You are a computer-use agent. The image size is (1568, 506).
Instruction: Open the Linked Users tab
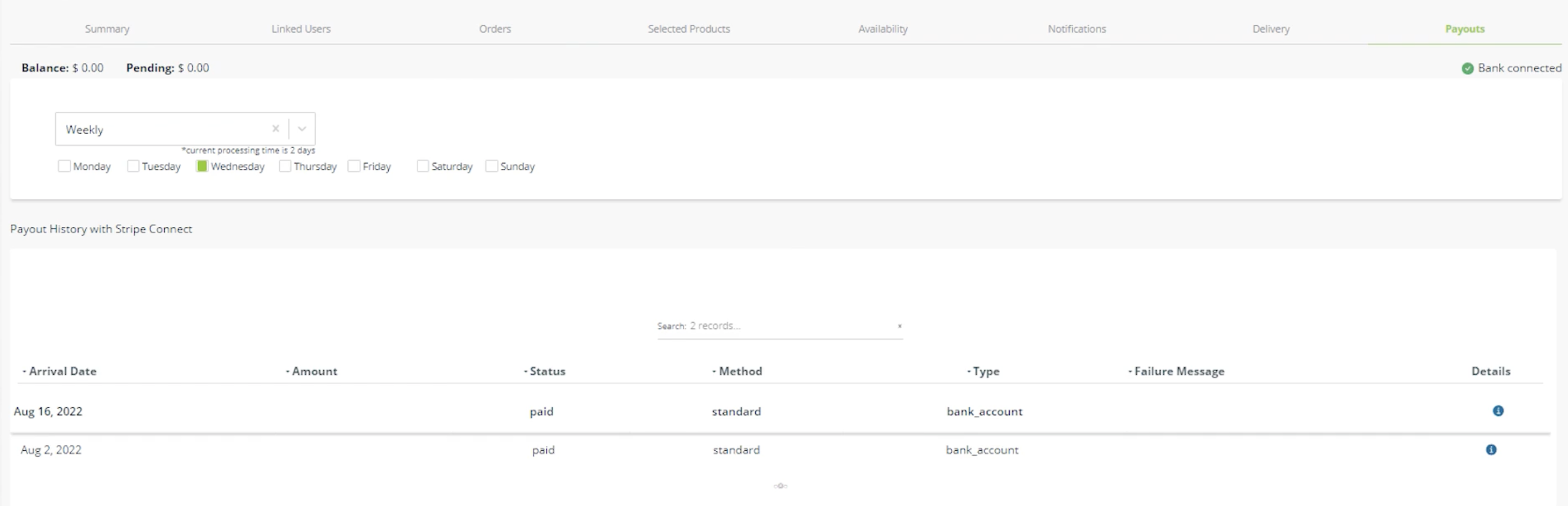coord(301,29)
